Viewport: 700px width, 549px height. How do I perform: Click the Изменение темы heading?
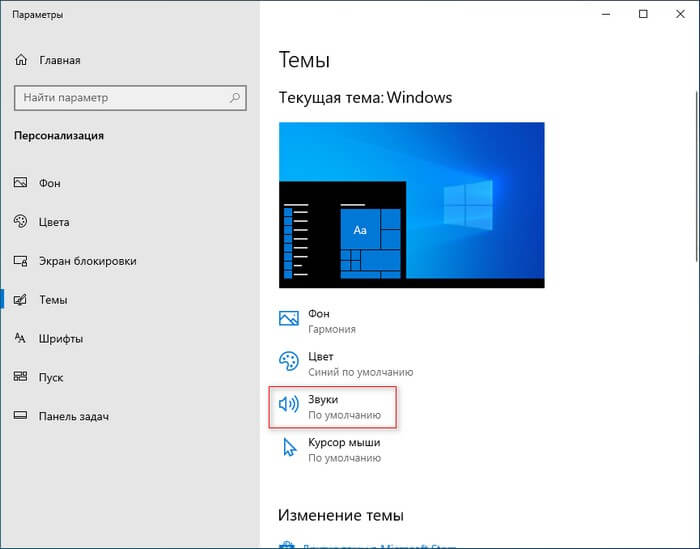coord(341,515)
